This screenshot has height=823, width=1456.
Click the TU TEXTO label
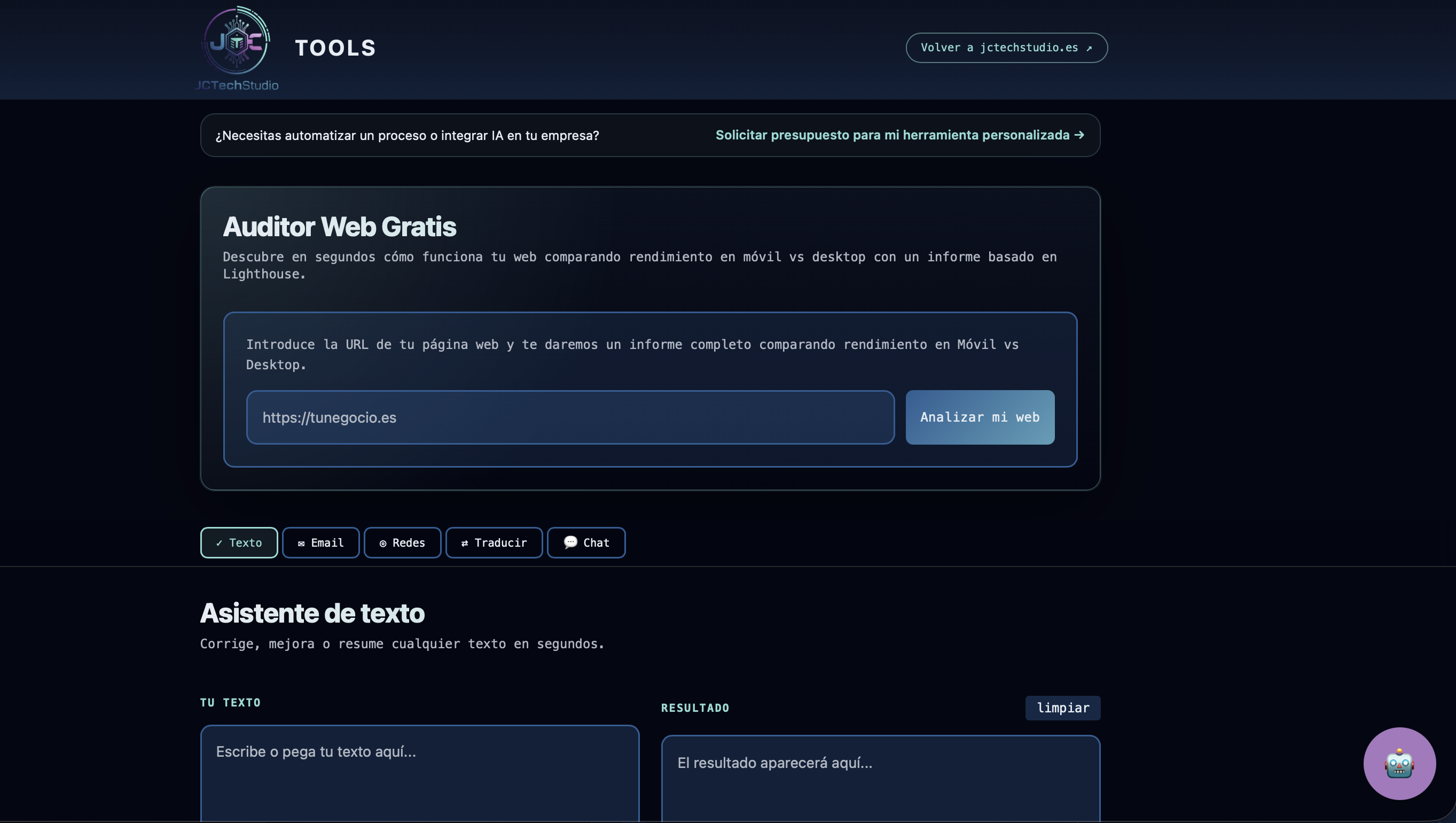click(x=230, y=703)
